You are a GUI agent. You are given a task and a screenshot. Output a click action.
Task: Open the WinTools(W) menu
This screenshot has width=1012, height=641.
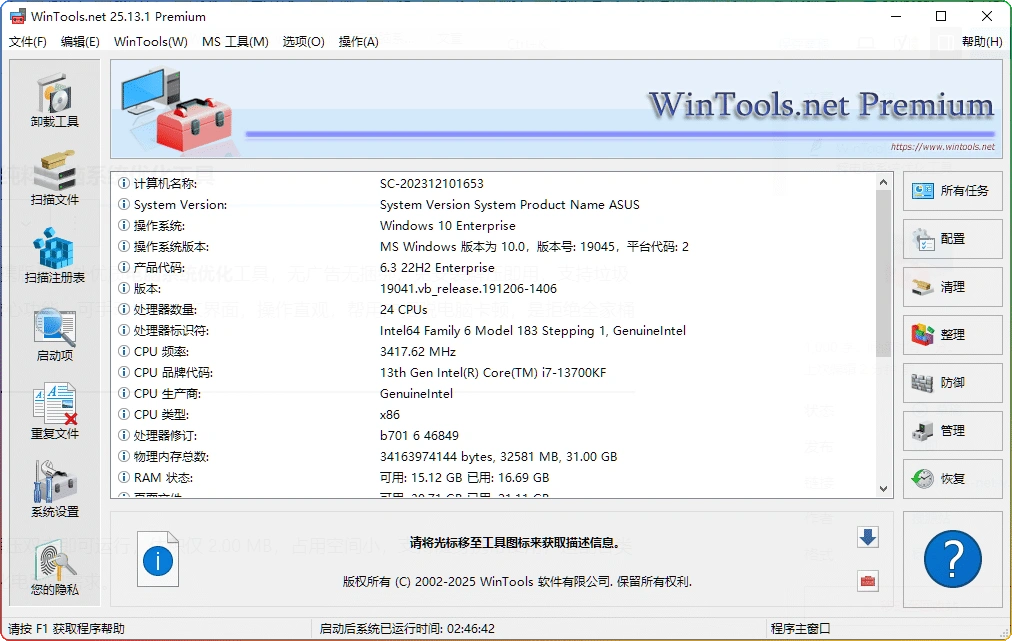tap(150, 41)
